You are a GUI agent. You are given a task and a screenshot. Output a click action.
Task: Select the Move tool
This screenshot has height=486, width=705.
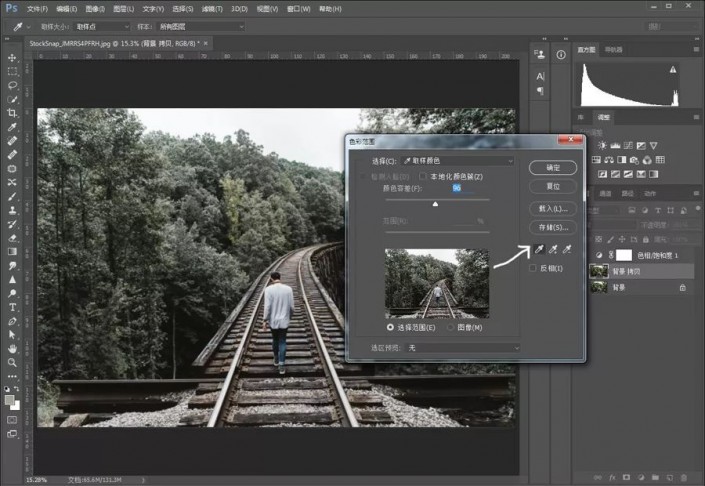coord(12,57)
